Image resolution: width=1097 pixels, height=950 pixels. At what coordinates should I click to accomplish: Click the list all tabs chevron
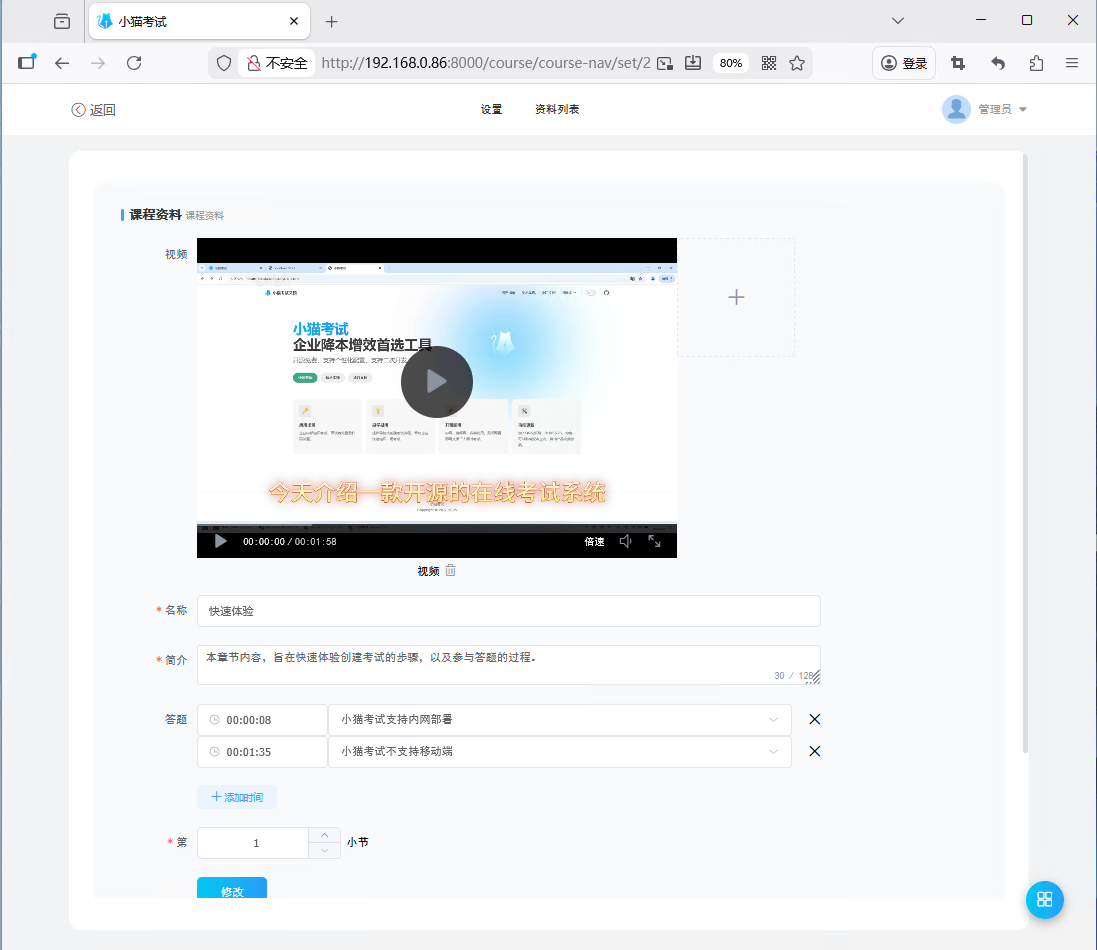pyautogui.click(x=898, y=20)
